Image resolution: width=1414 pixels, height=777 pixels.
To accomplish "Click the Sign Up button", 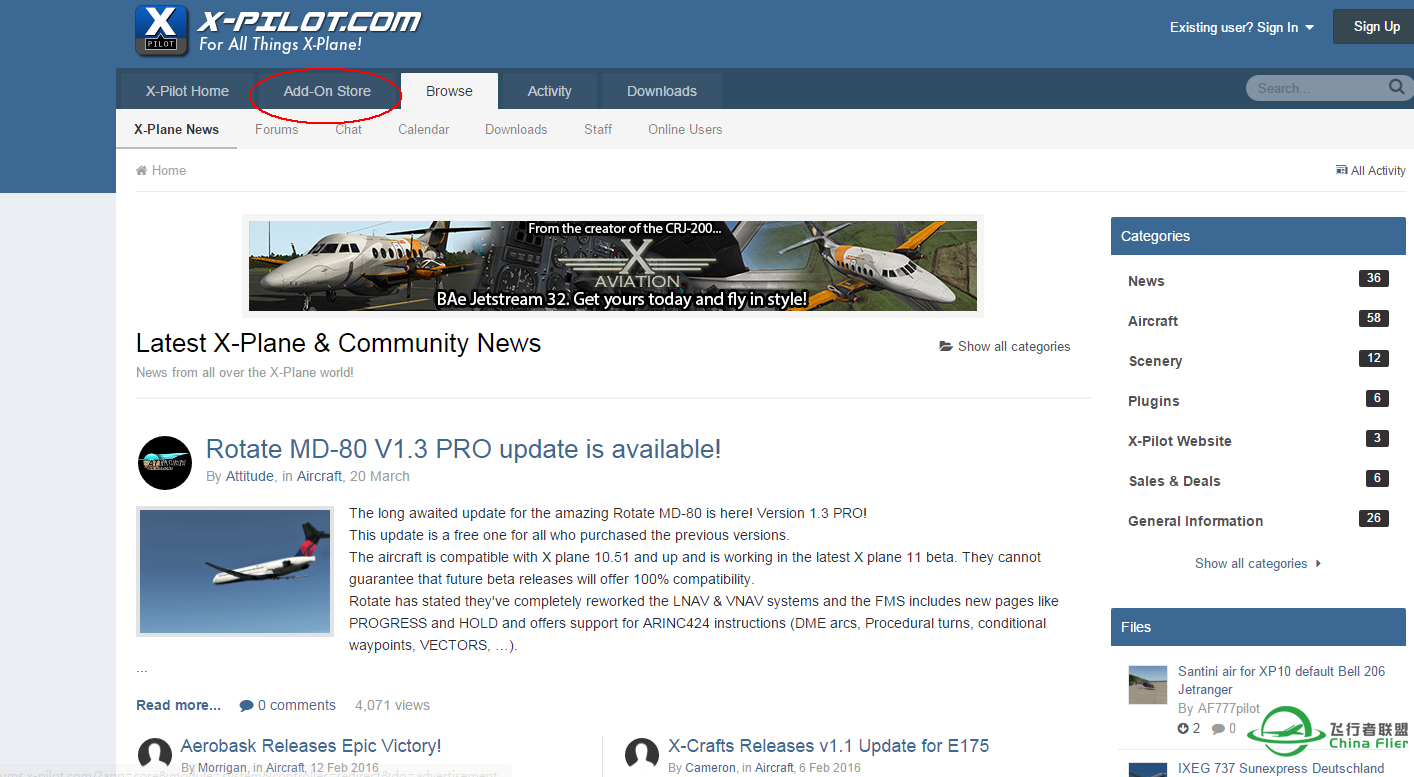I will tap(1376, 27).
